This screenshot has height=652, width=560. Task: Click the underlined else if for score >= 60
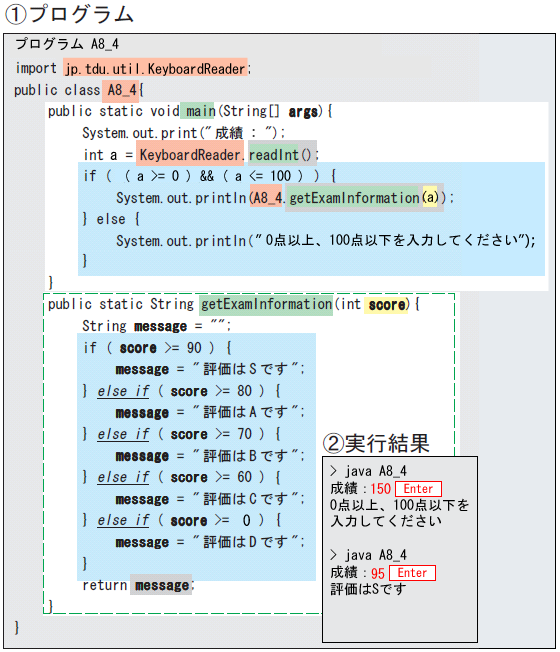(123, 477)
